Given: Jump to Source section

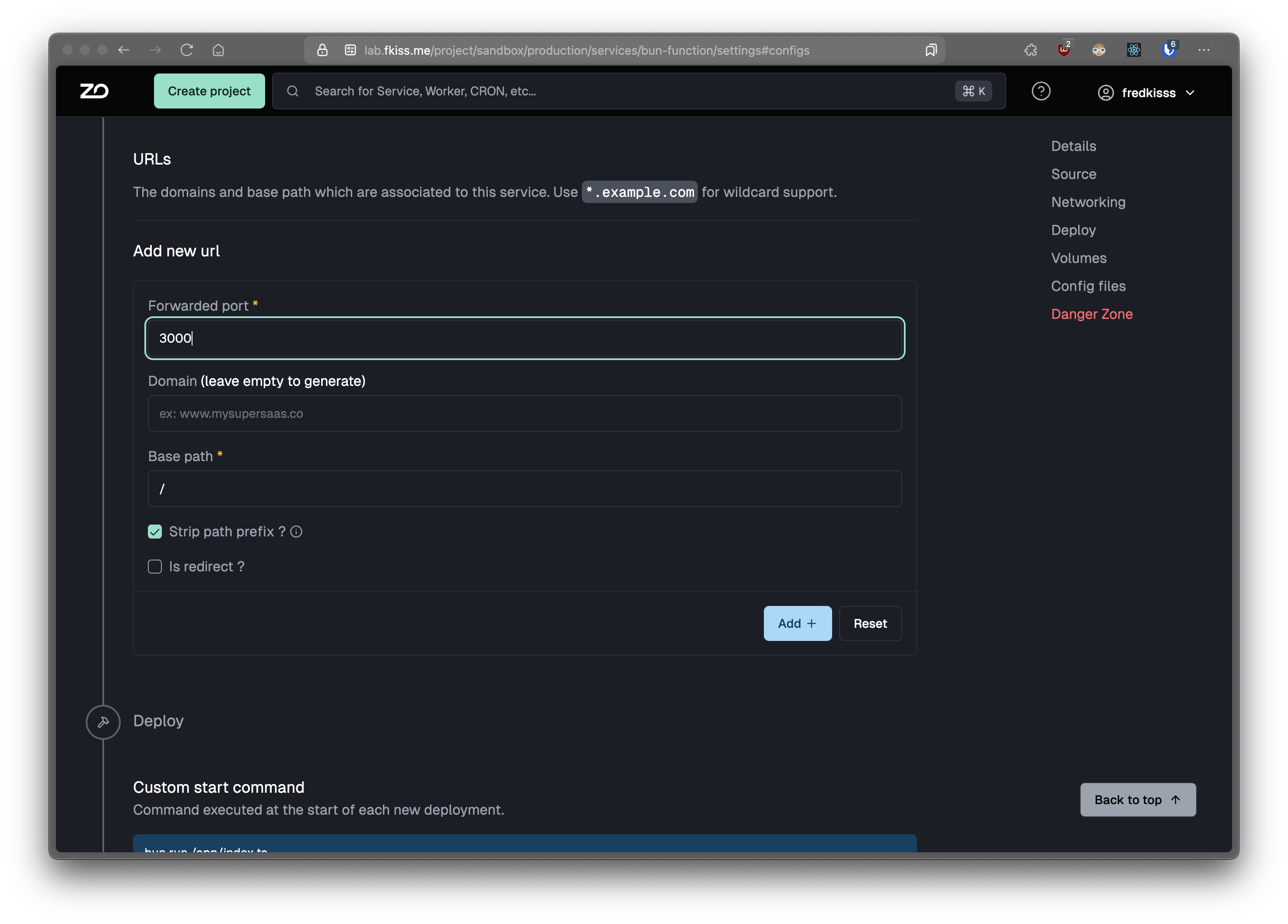Looking at the screenshot, I should point(1073,174).
